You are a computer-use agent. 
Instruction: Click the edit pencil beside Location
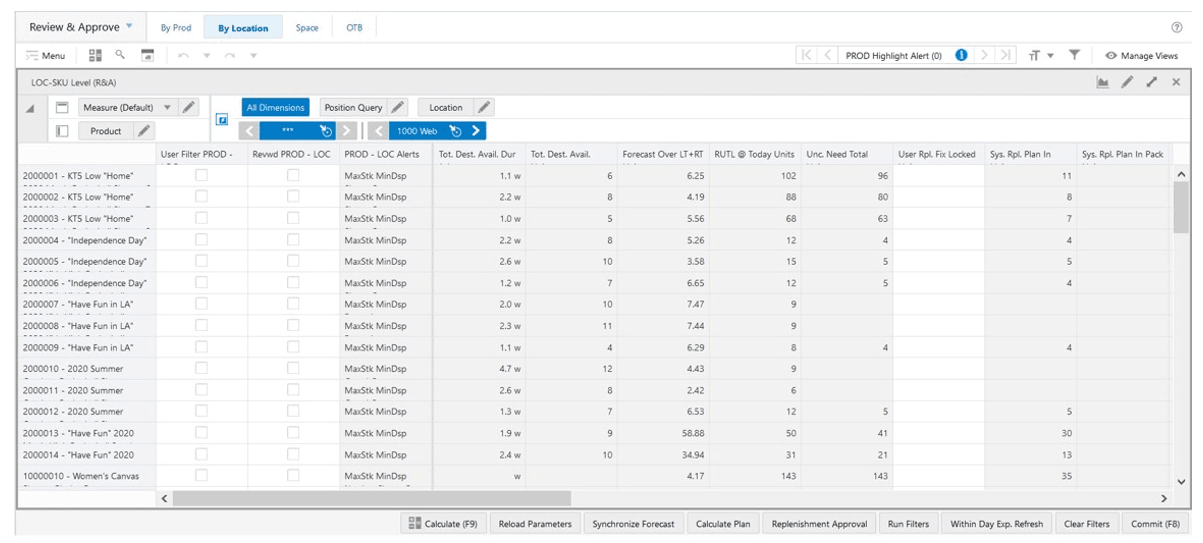[483, 107]
